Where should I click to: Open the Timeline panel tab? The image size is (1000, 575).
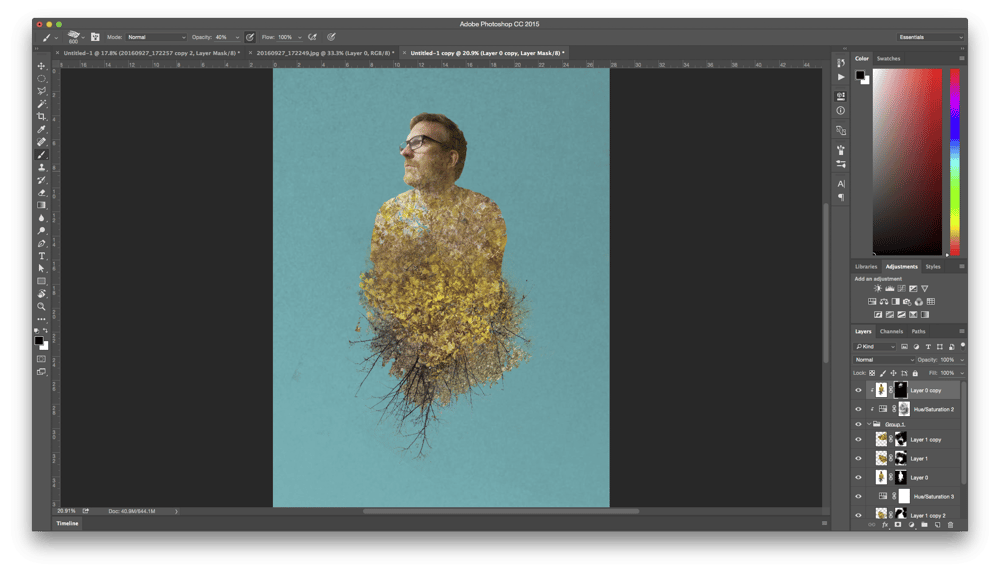click(x=67, y=523)
